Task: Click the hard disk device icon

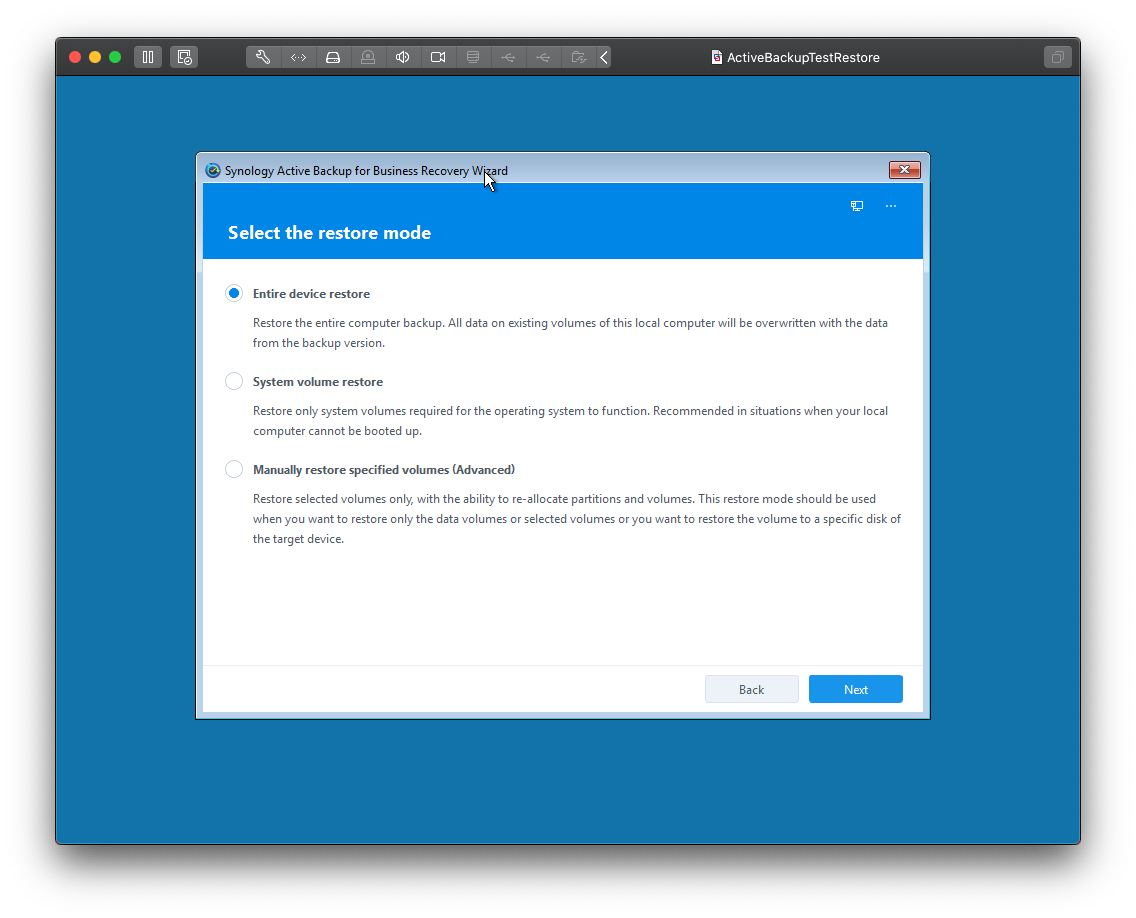Action: [333, 57]
